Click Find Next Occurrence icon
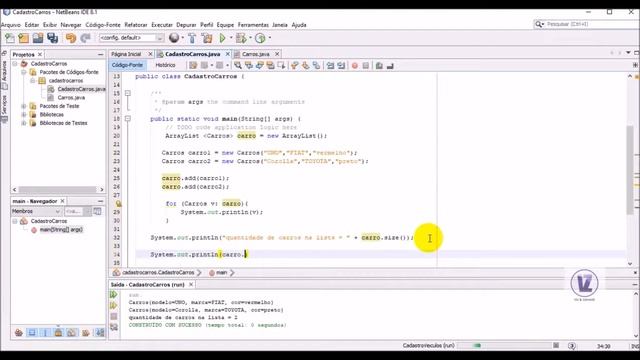Screen dimensions: 640x360 coord(259,65)
